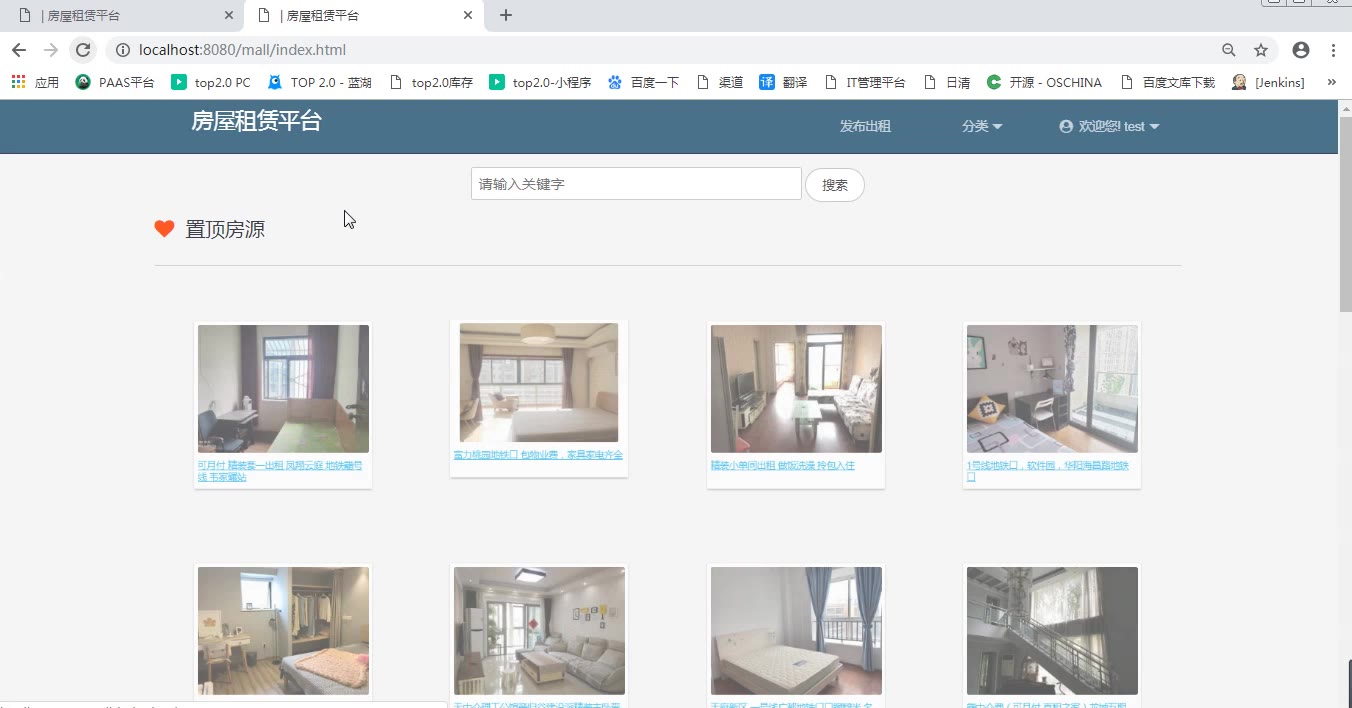Open the top2.0-小程序 bookmark

point(540,82)
